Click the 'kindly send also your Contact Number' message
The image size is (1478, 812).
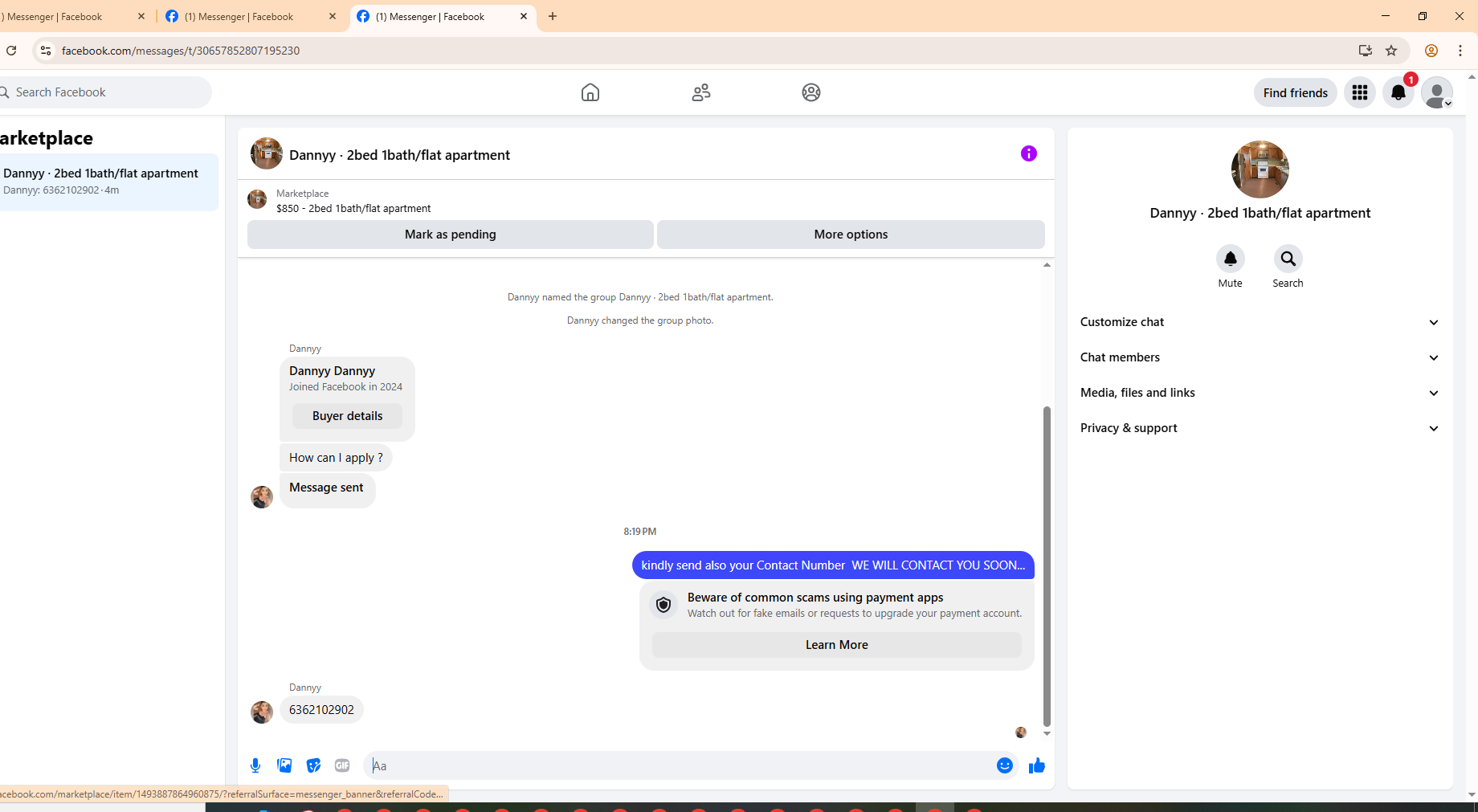point(833,565)
